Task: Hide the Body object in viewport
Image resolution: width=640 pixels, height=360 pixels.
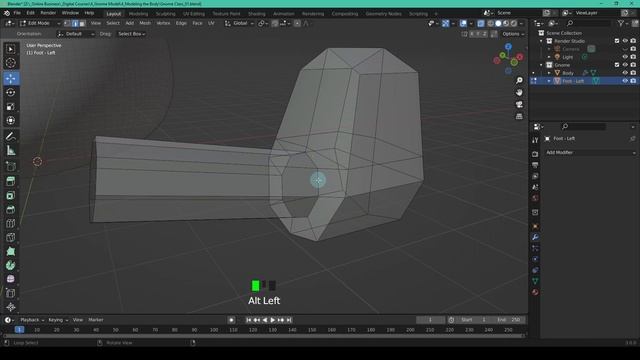Action: (x=625, y=73)
